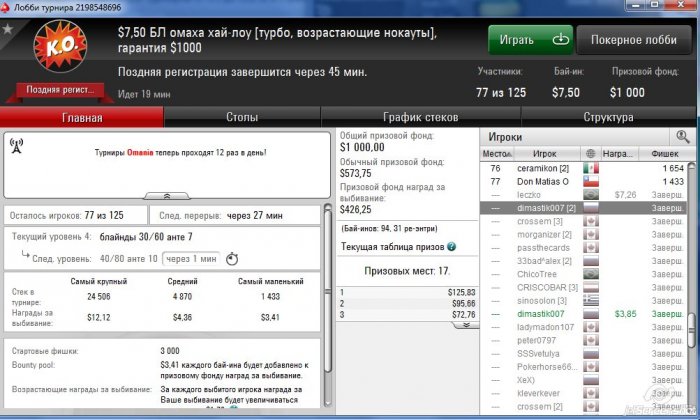Switch to the Главная tab
Screen dimensions: 700x420
click(82, 117)
